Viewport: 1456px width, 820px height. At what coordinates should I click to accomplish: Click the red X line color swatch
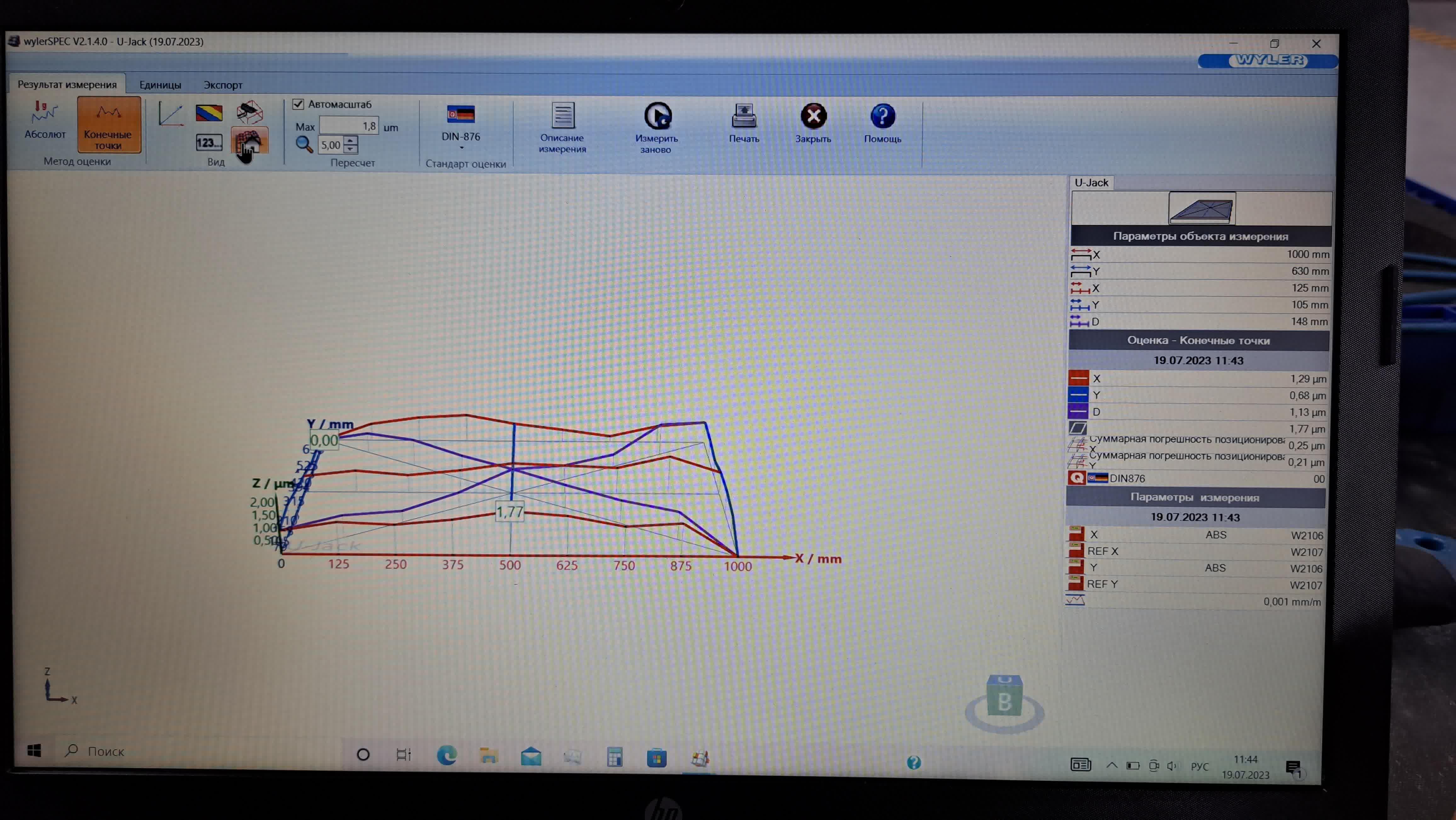pyautogui.click(x=1078, y=378)
